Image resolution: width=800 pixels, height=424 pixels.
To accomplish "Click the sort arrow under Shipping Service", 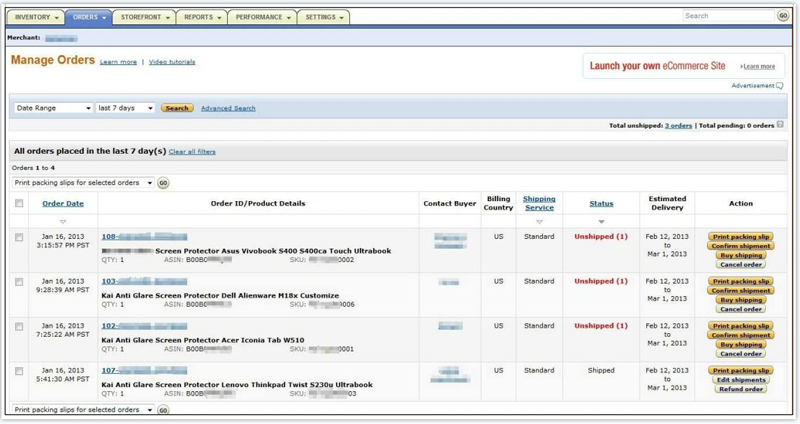I will click(x=539, y=222).
